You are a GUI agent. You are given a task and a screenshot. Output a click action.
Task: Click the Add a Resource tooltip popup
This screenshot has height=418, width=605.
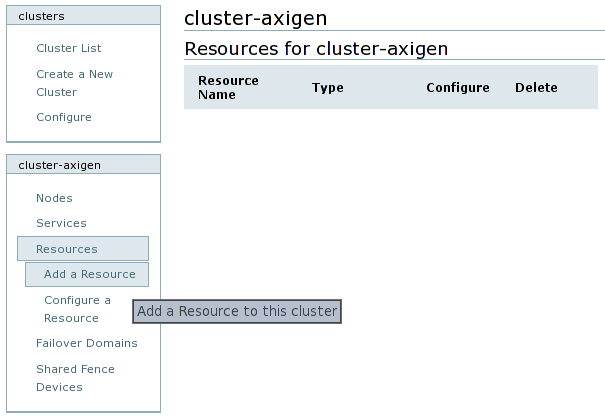(237, 311)
